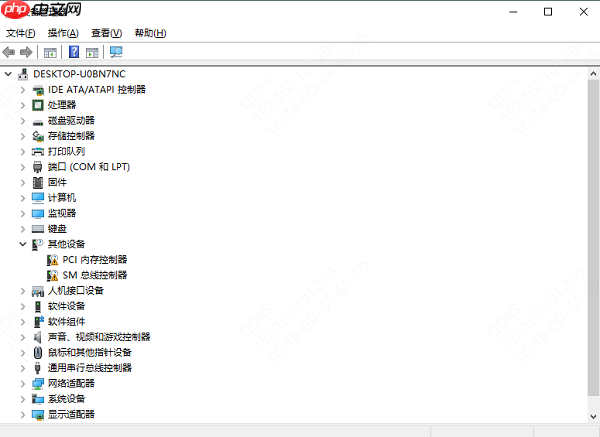Click the scrollbar down arrow
The width and height of the screenshot is (600, 437).
(593, 417)
